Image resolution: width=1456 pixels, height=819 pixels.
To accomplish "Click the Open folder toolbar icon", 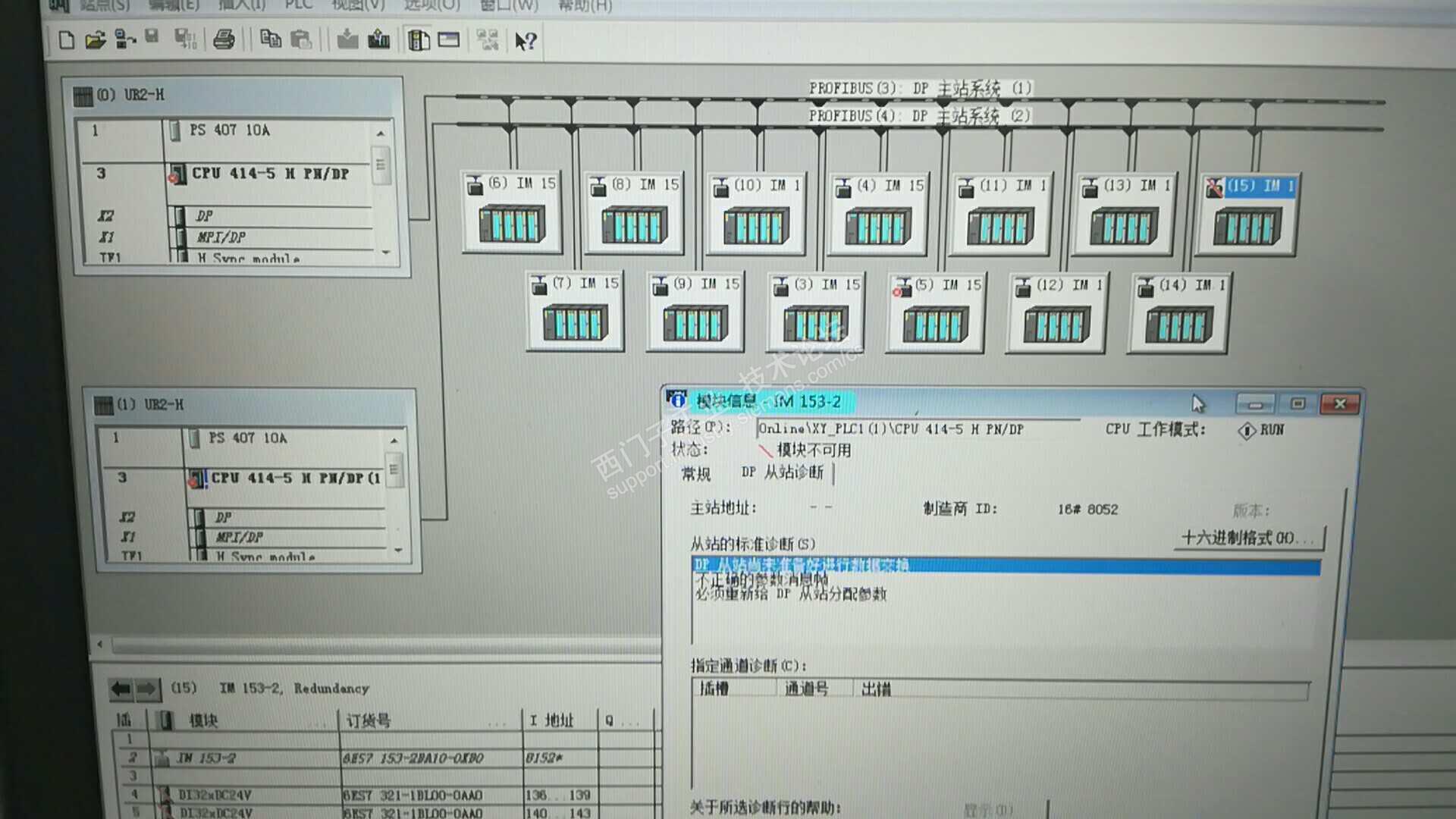I will click(x=96, y=40).
